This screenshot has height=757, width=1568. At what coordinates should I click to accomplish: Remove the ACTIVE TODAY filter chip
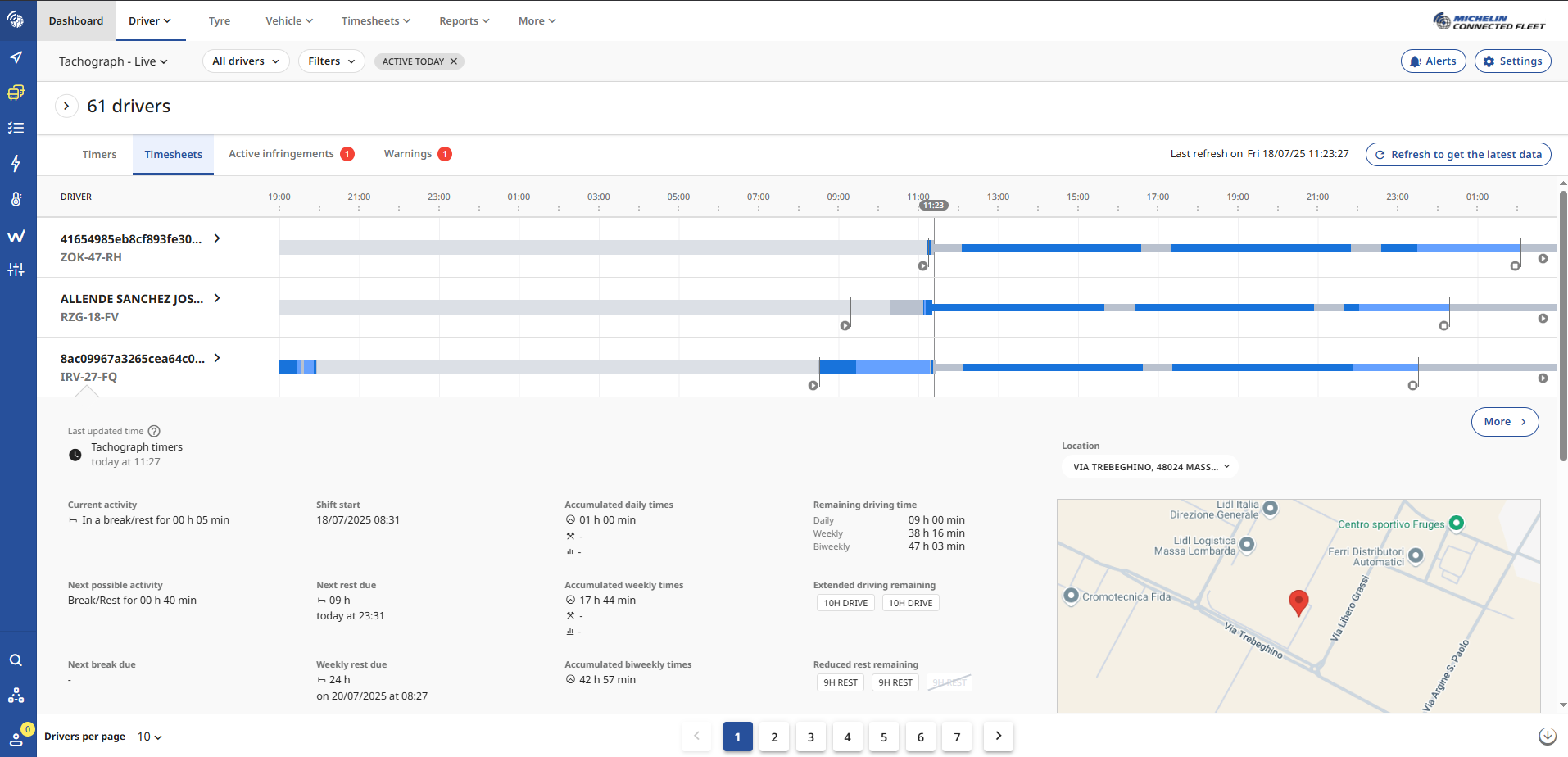coord(453,61)
